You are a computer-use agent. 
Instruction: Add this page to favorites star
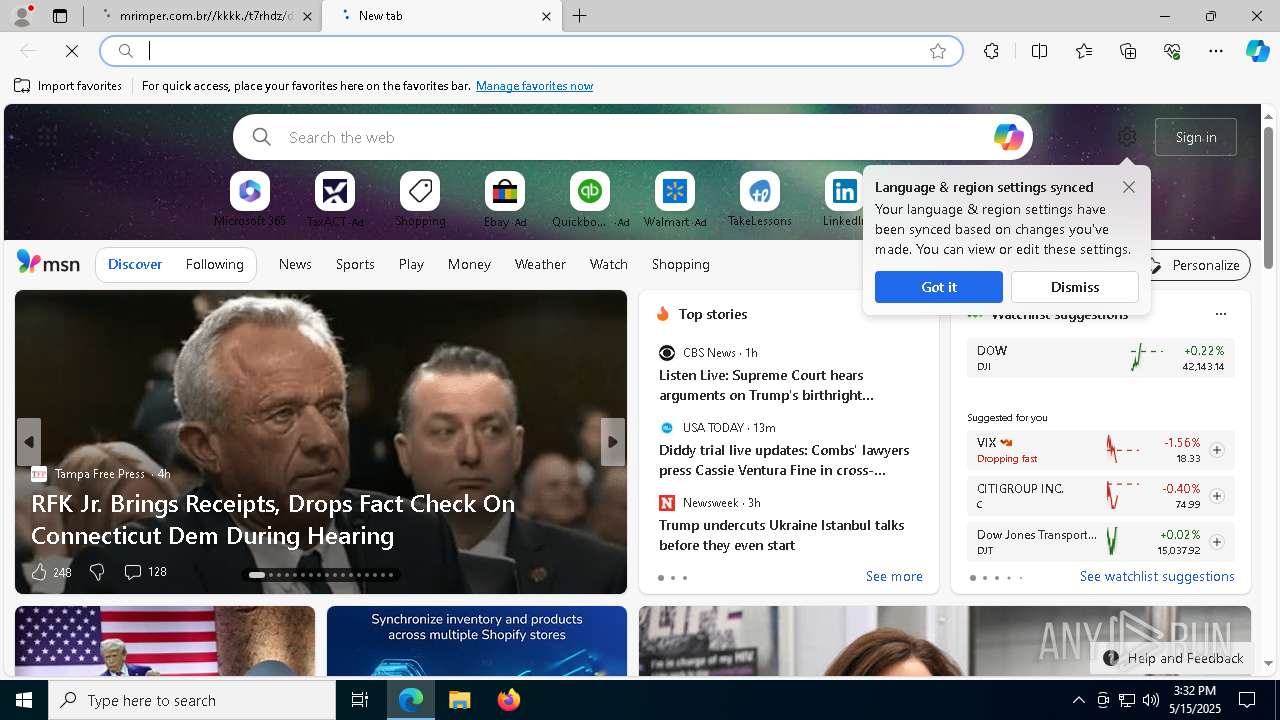pyautogui.click(x=937, y=51)
